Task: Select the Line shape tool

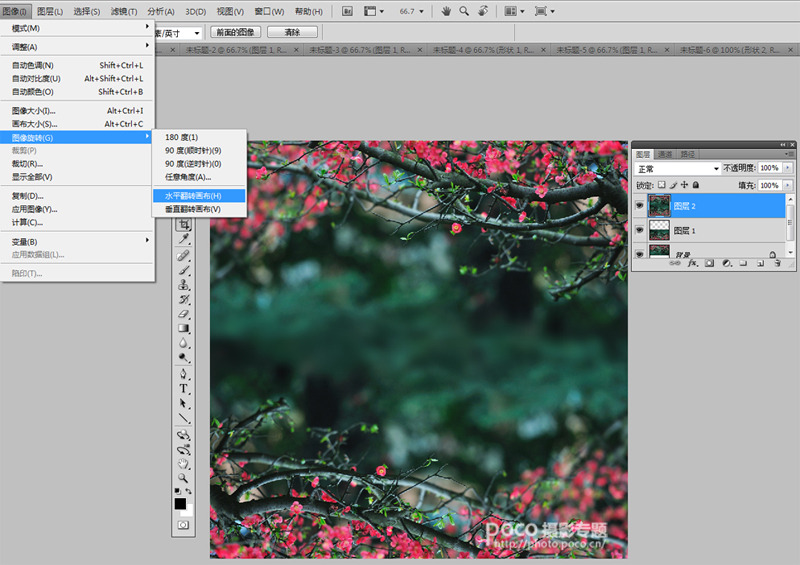Action: coord(184,419)
